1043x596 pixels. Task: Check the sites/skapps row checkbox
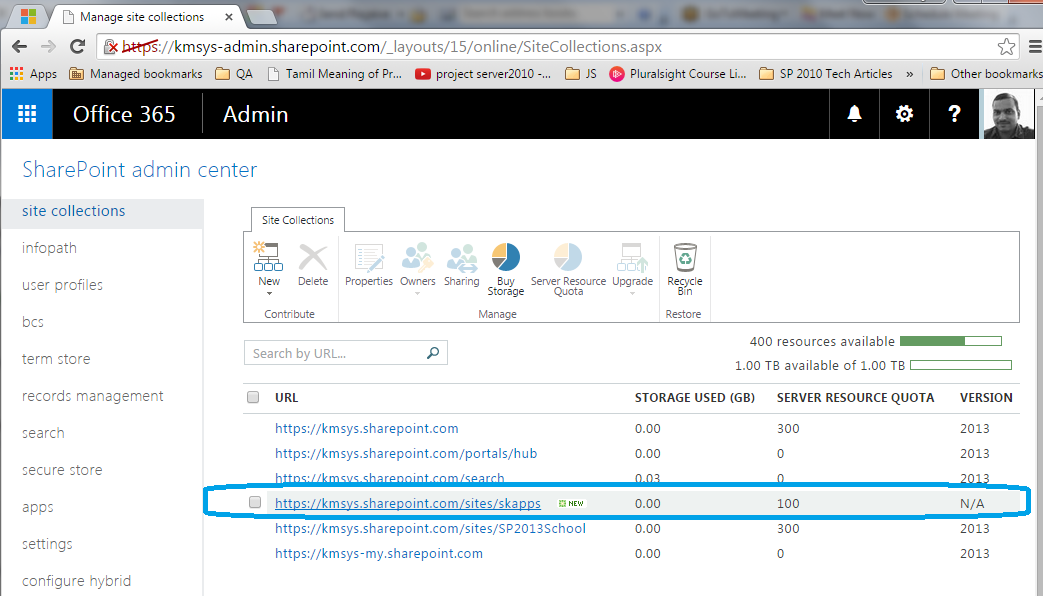tap(255, 502)
